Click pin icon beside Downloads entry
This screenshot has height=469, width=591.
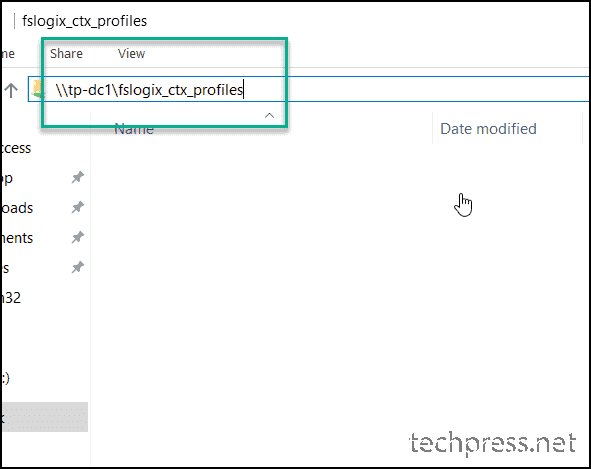point(78,207)
